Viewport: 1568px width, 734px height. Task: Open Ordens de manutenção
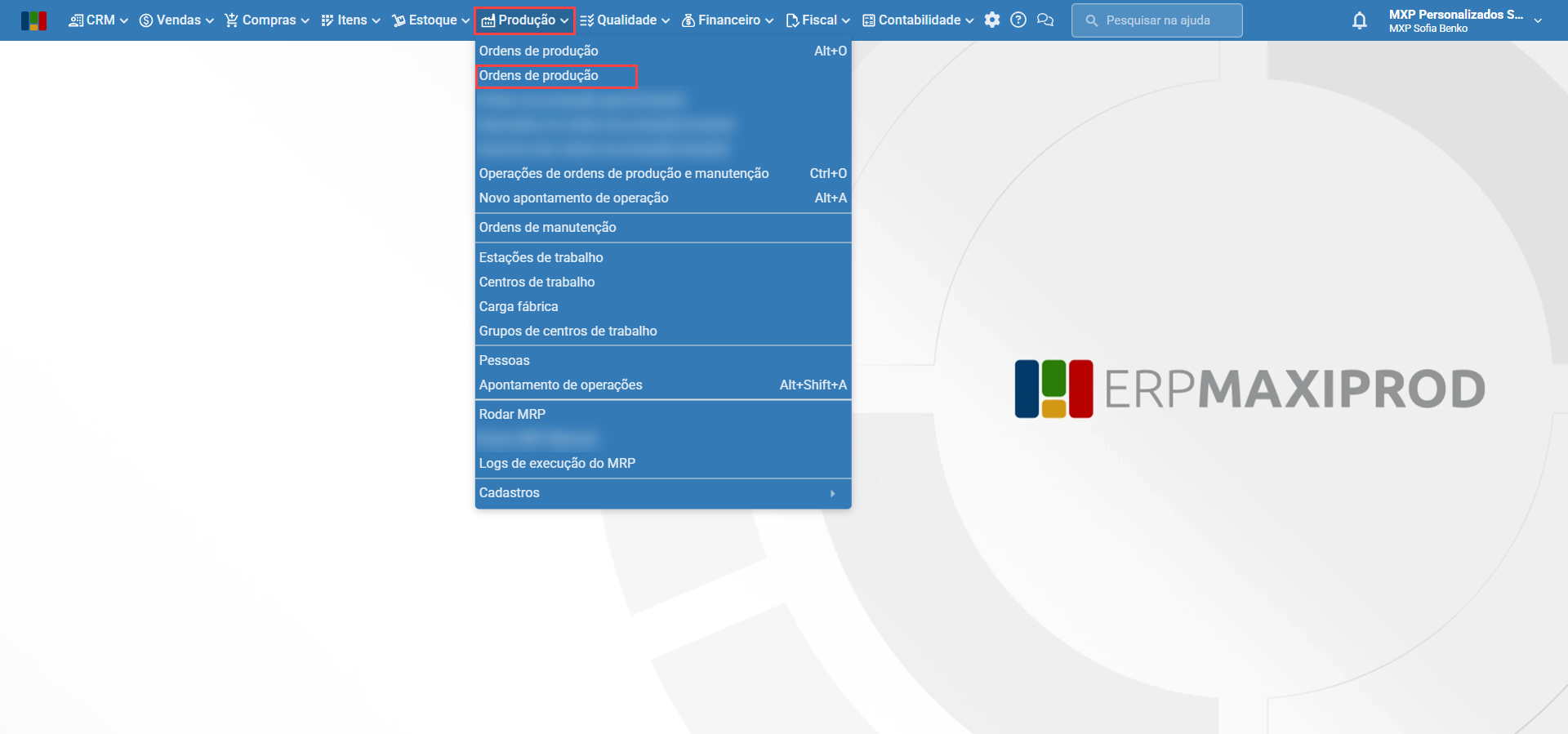(x=663, y=228)
